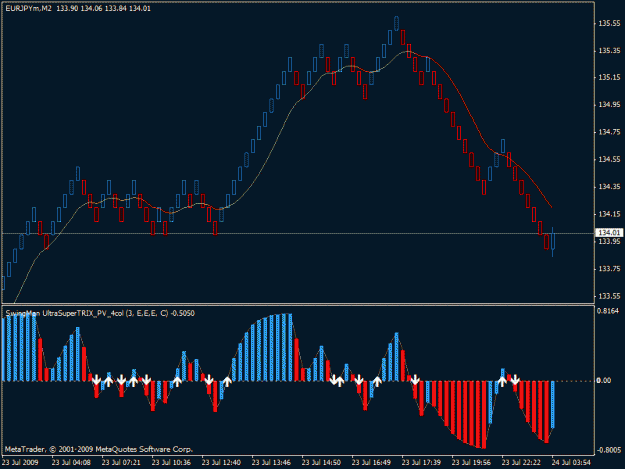The image size is (625, 469).
Task: Select the SwingMan UltraSuperTRIX indicator label
Action: click(100, 314)
